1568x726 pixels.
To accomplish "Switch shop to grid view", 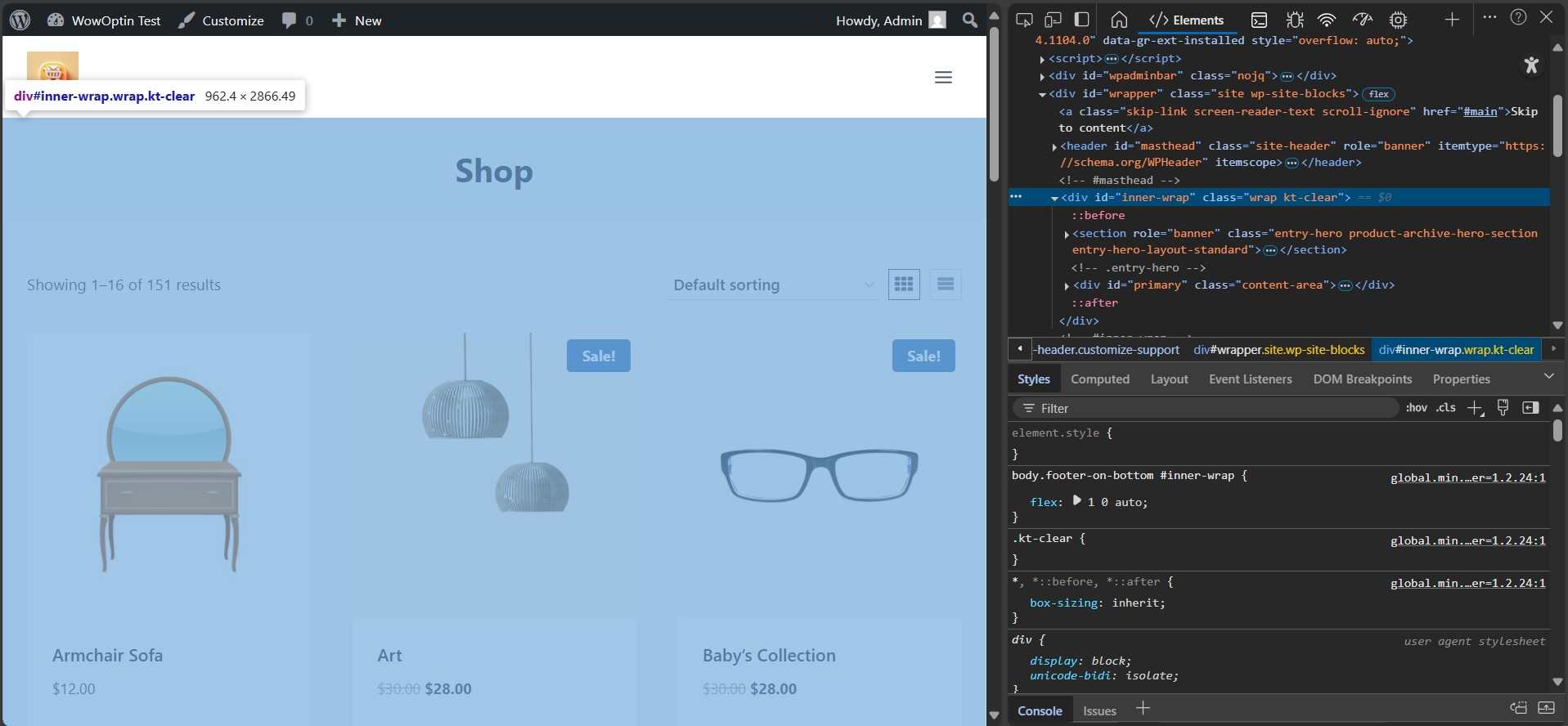I will click(904, 284).
